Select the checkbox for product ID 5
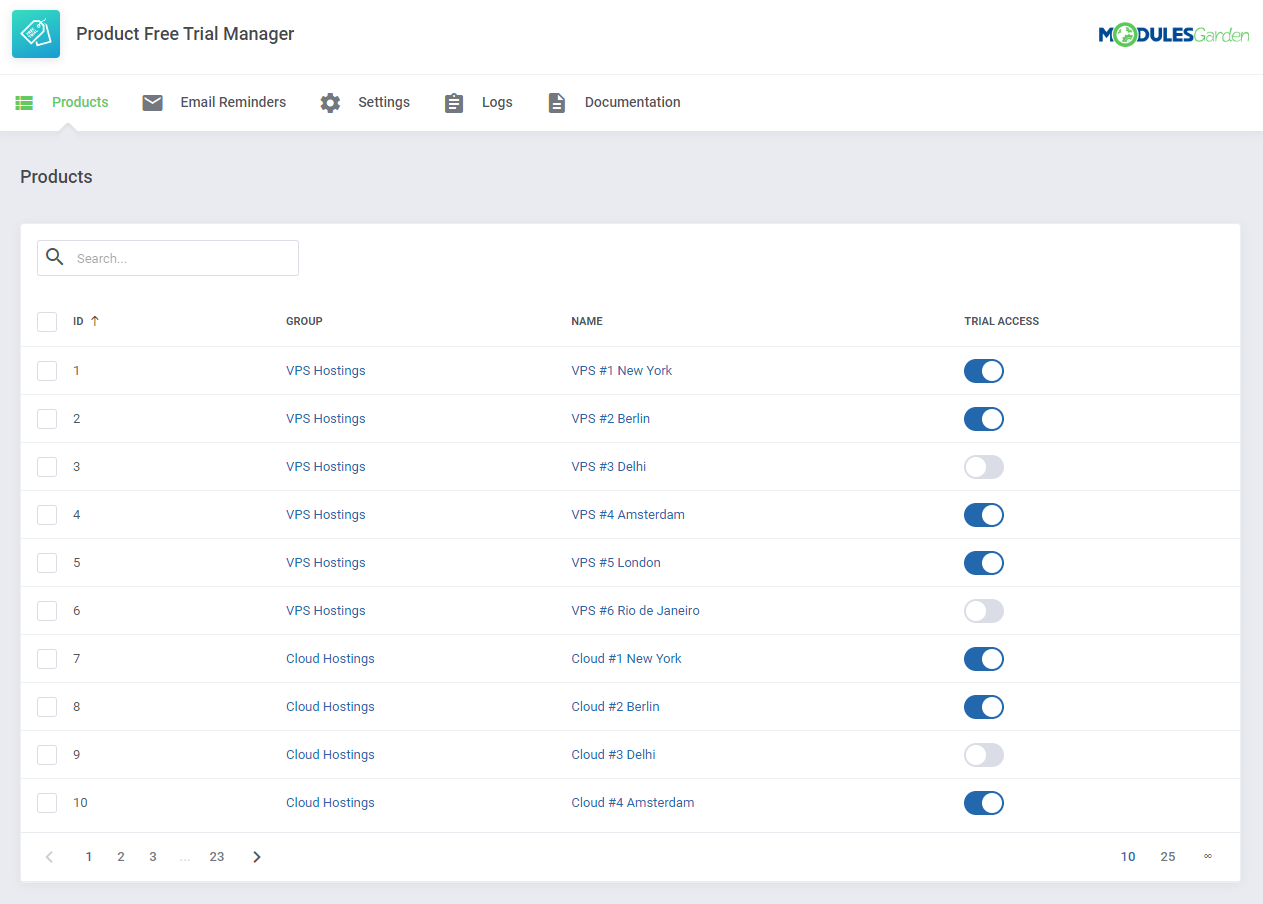 click(x=47, y=562)
